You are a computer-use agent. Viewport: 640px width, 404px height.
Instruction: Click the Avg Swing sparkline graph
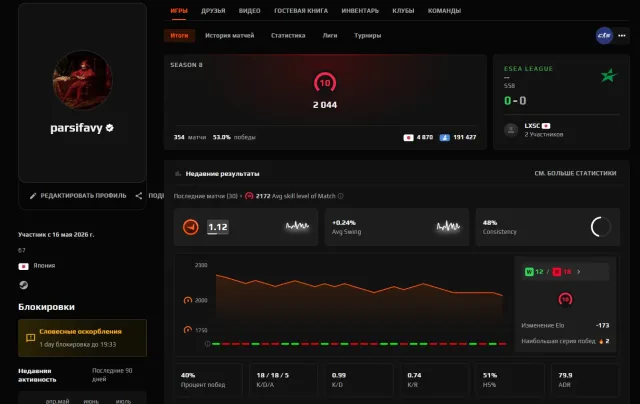[448, 226]
